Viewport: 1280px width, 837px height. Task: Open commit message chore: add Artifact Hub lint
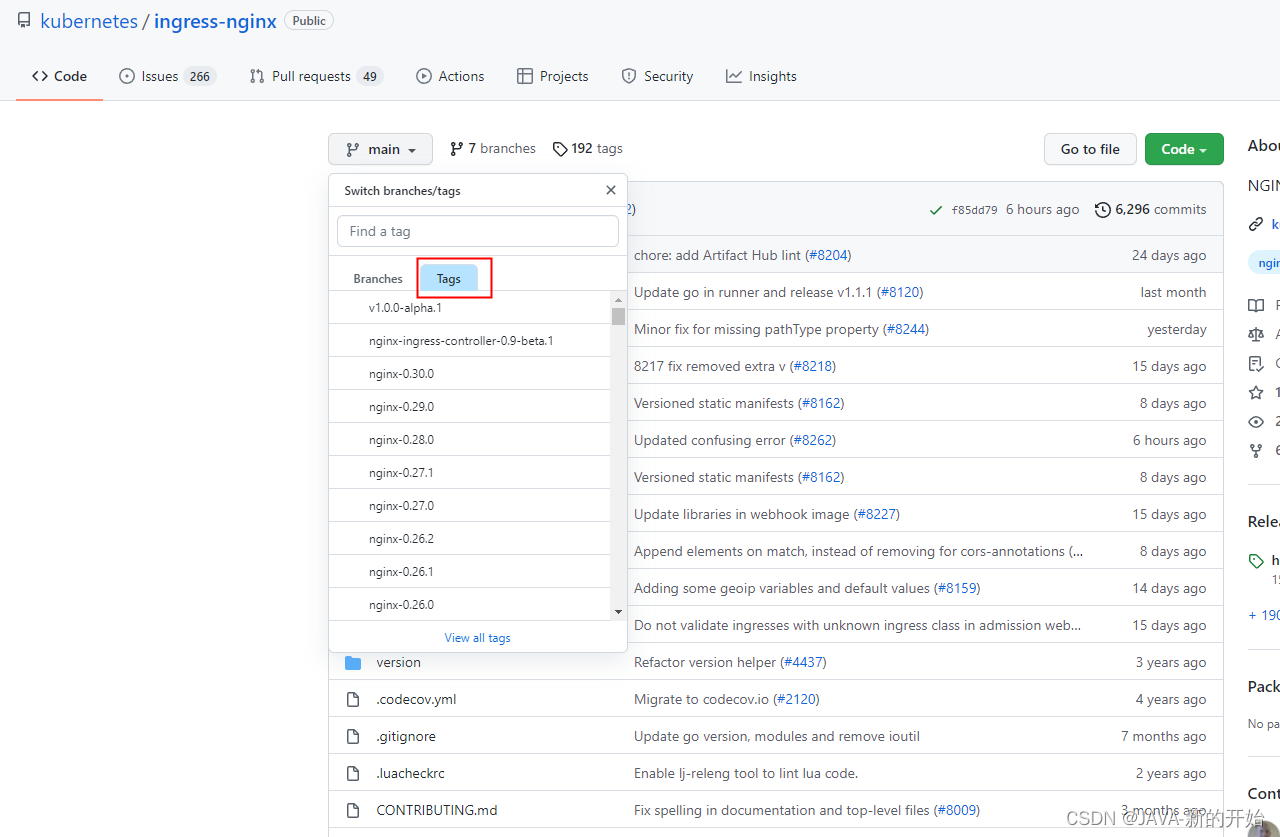tap(718, 255)
